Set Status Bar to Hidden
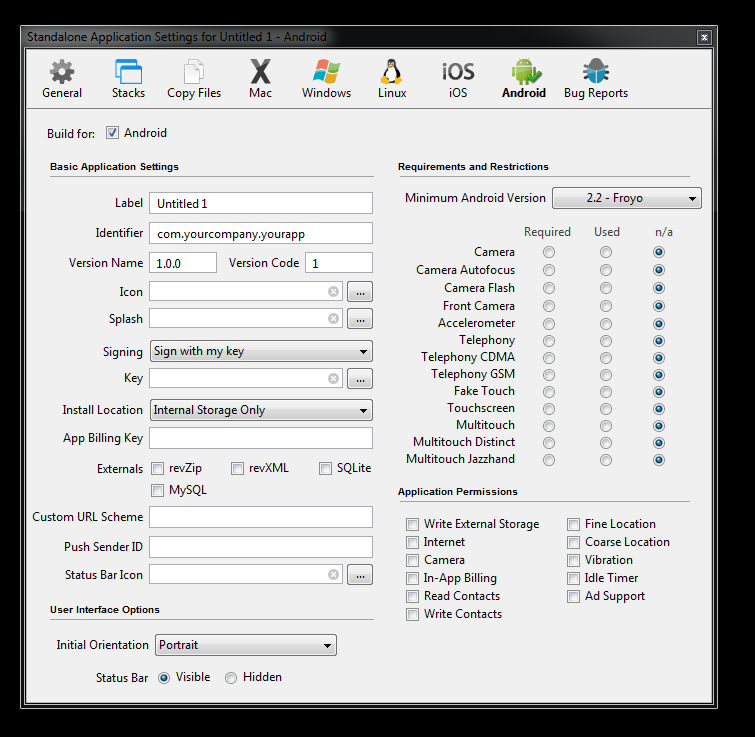The width and height of the screenshot is (755, 737). 231,678
